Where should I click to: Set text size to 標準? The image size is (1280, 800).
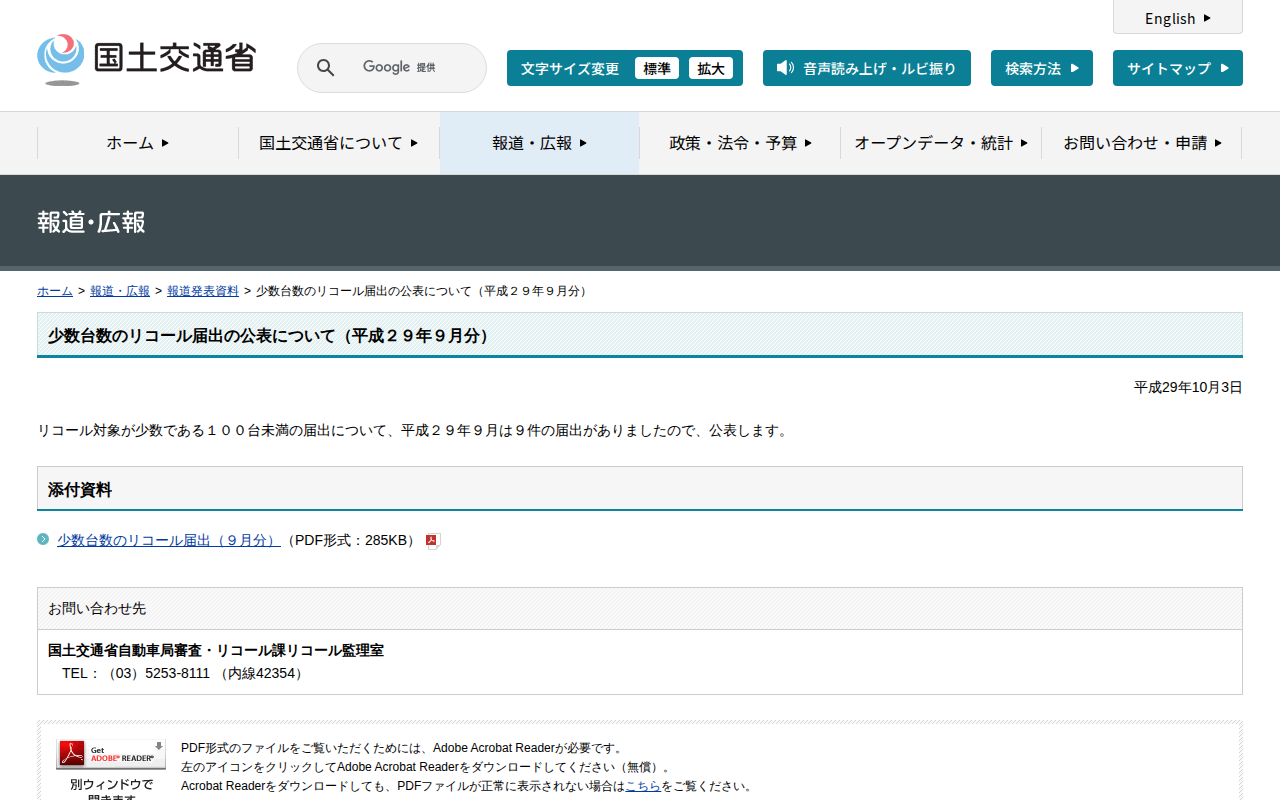pyautogui.click(x=656, y=68)
